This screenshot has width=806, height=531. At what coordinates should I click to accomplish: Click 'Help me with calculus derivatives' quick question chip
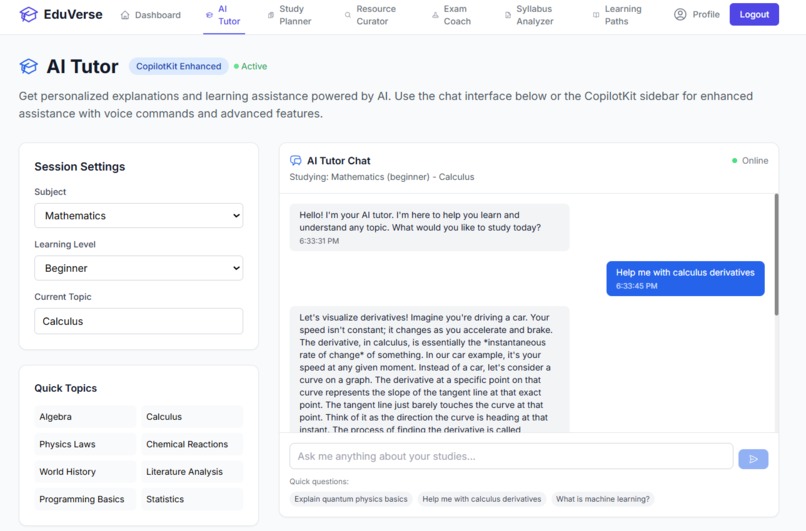[482, 499]
